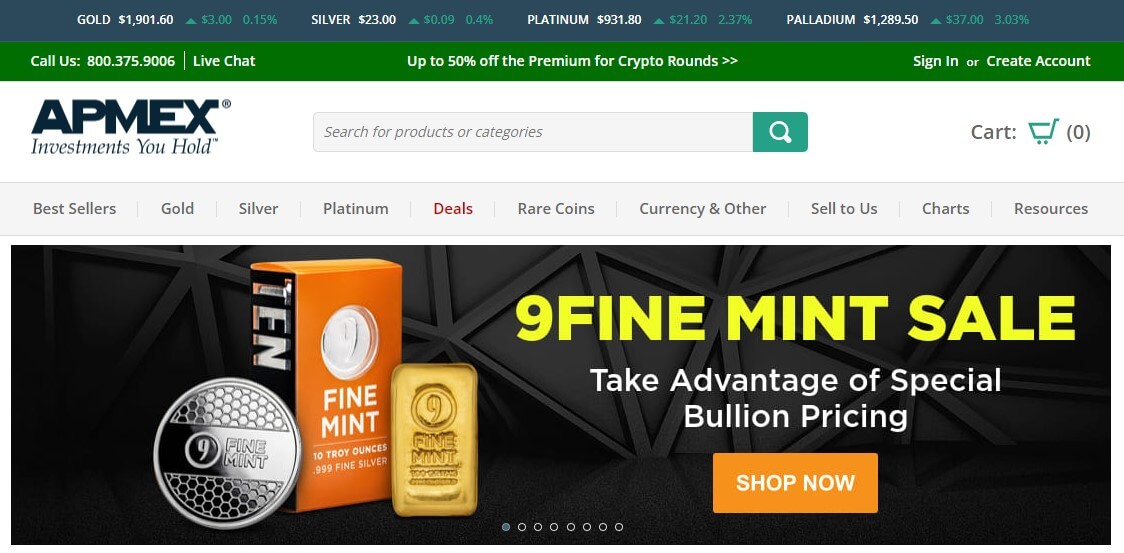Screen dimensions: 1124x553
Task: Expand the Currency & Other menu
Action: (x=702, y=209)
